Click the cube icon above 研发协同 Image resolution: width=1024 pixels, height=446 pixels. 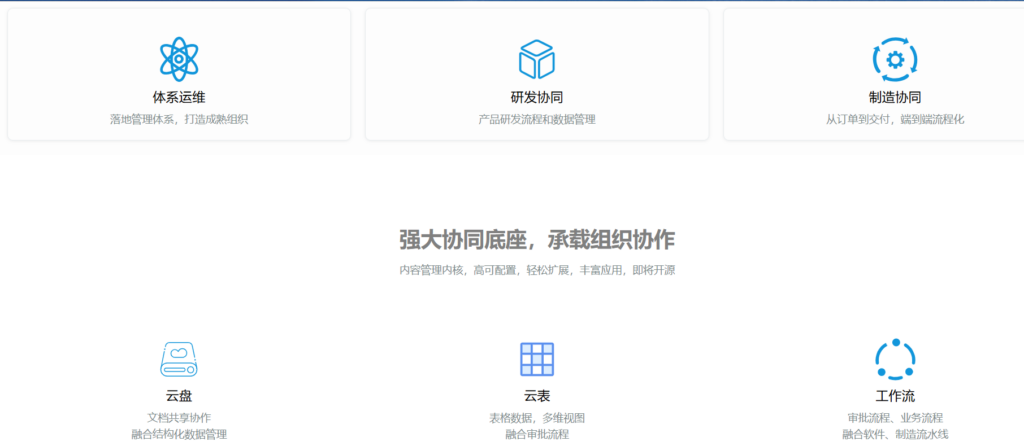point(537,59)
